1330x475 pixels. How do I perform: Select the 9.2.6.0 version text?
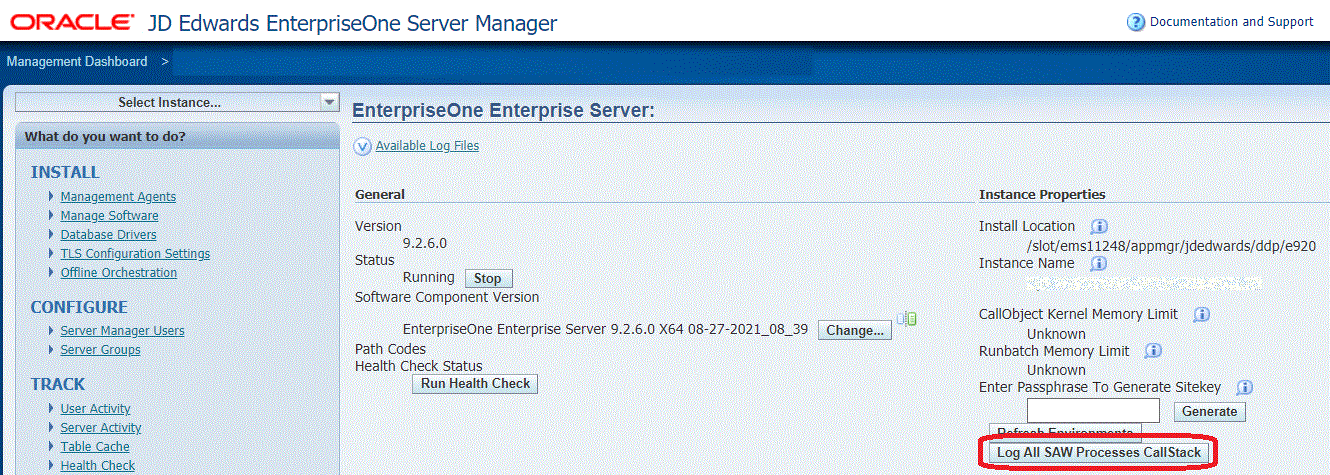pyautogui.click(x=424, y=243)
